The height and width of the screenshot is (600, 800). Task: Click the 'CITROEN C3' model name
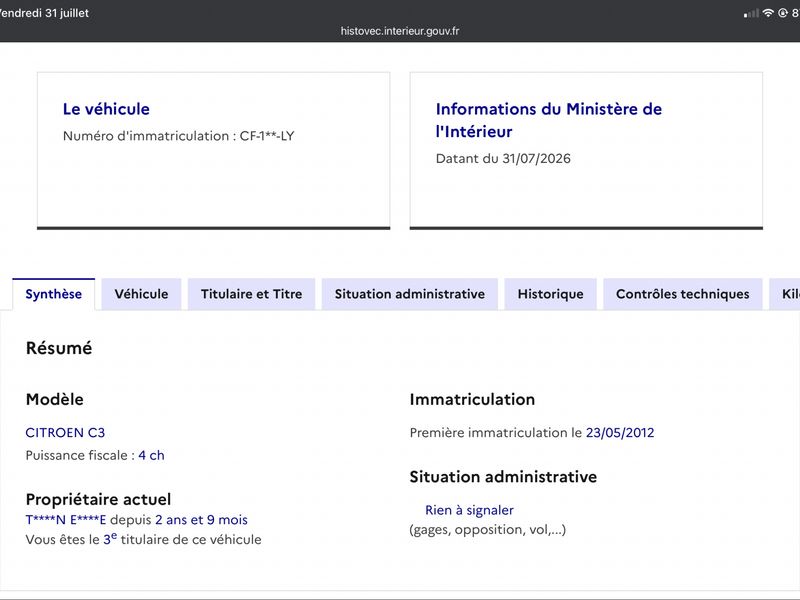[x=65, y=433]
